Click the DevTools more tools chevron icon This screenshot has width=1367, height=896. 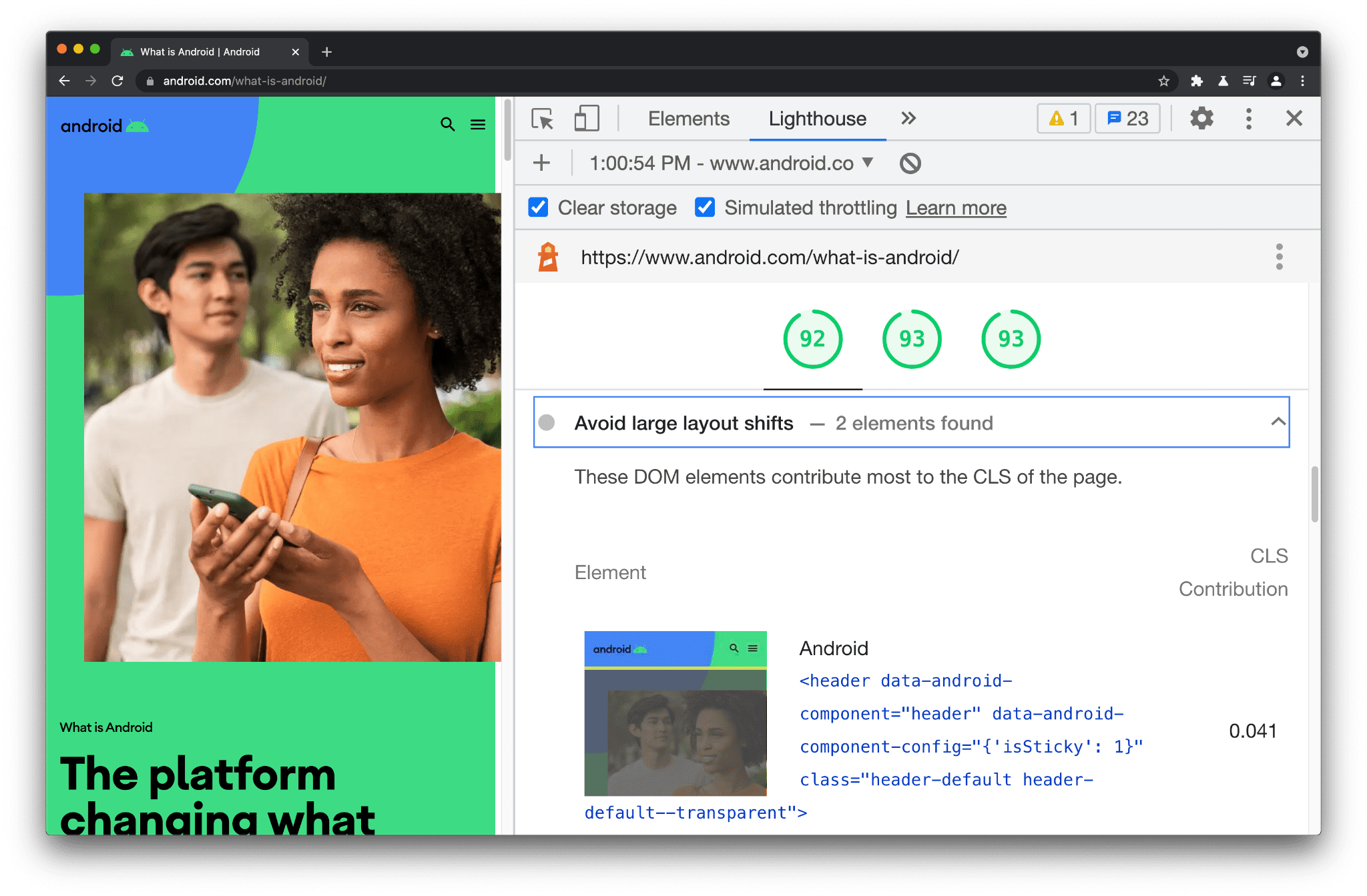(x=908, y=118)
